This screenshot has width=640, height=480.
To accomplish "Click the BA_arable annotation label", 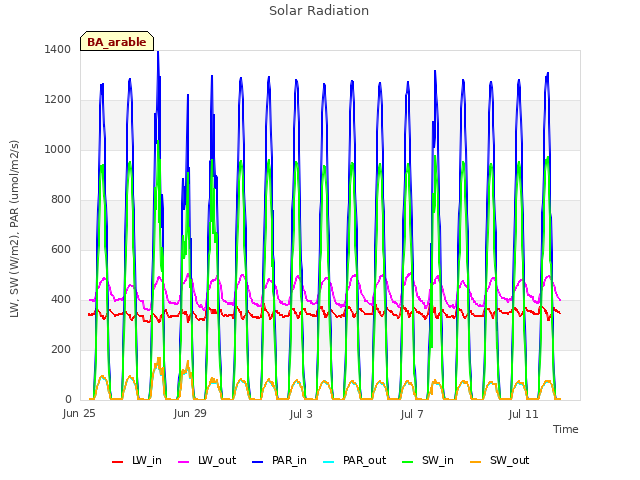I will 117,41.
